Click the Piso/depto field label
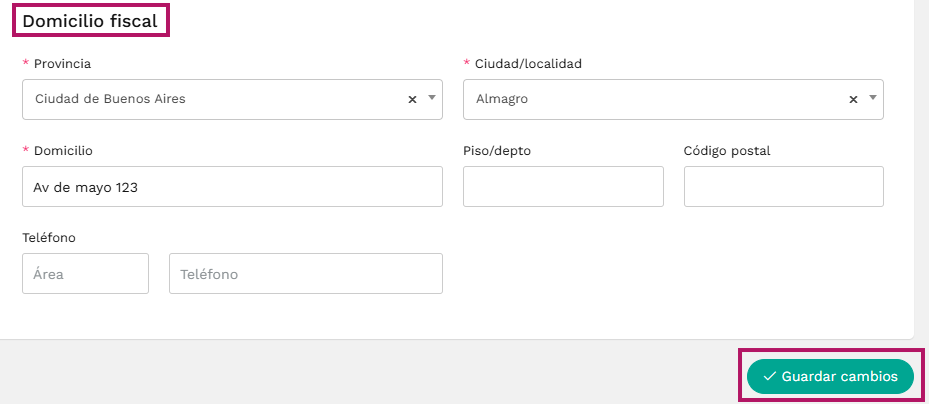This screenshot has width=929, height=404. click(497, 151)
